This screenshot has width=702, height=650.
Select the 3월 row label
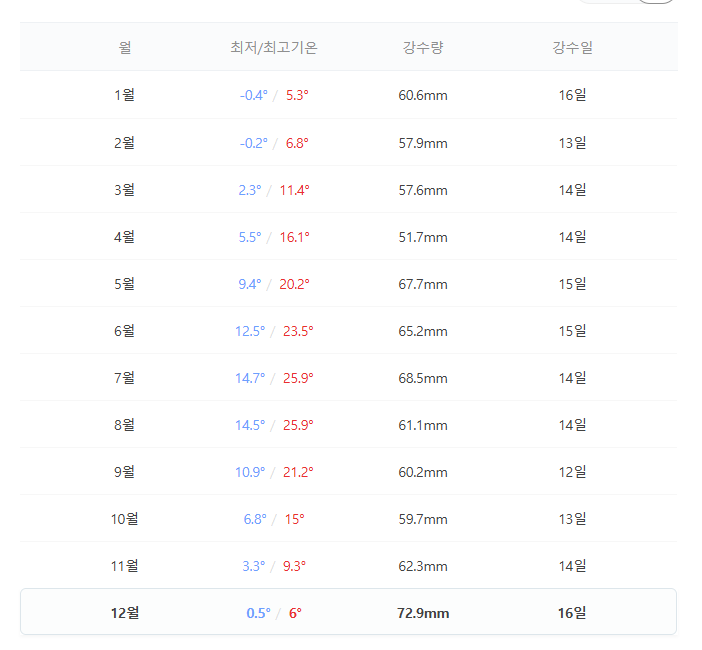point(124,190)
